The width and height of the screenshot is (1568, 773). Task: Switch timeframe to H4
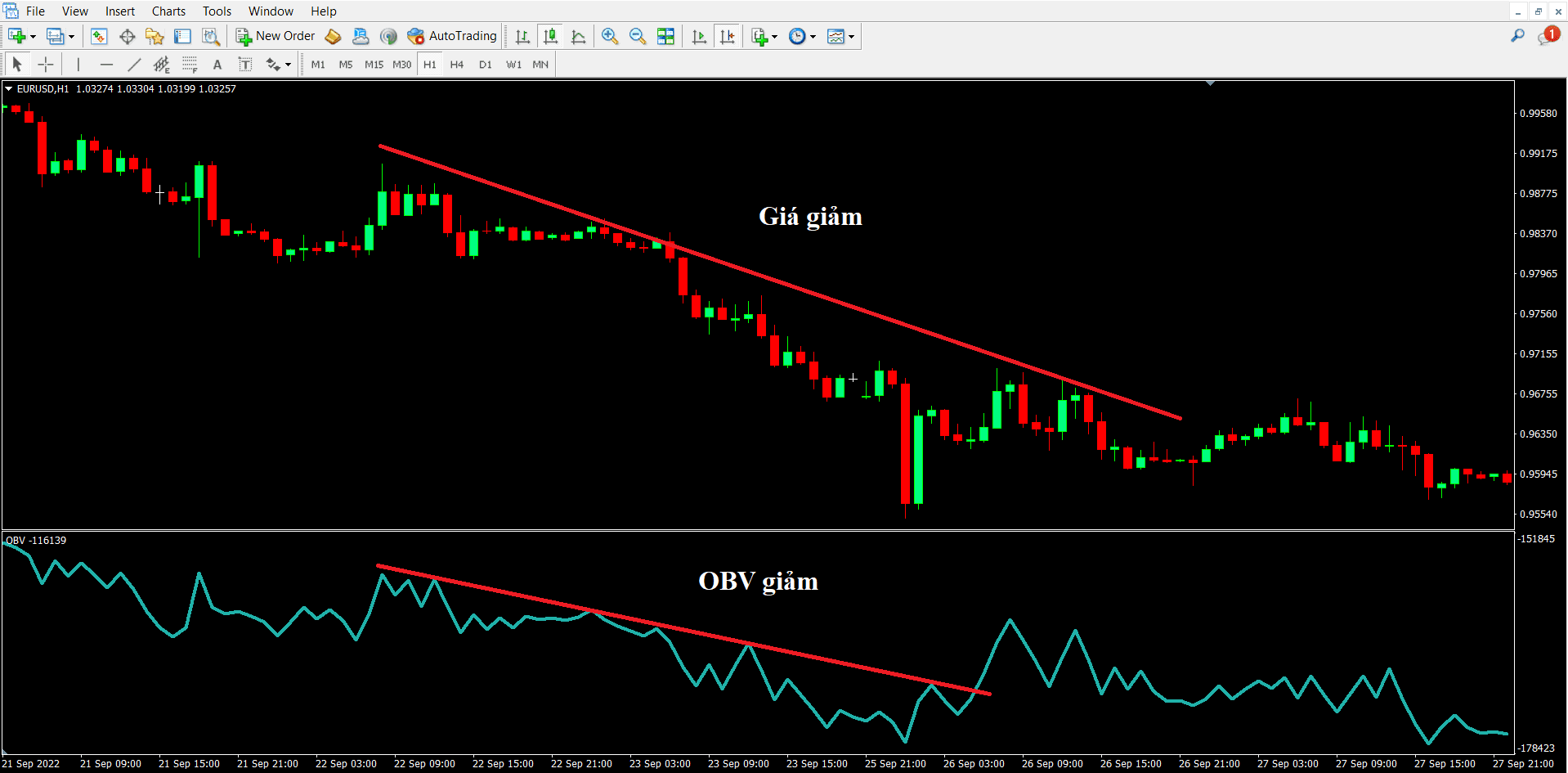pyautogui.click(x=457, y=65)
